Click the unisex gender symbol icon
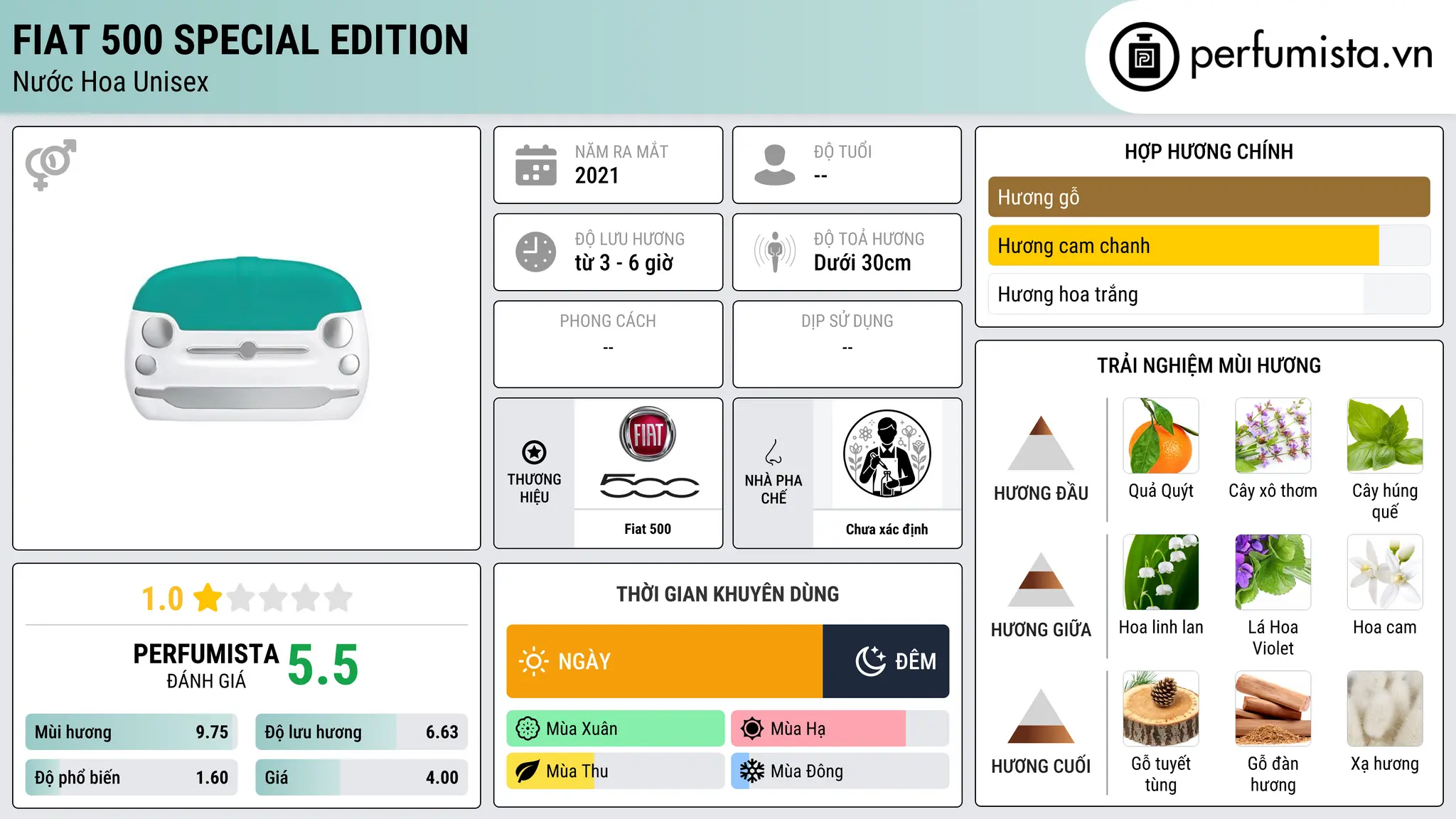Image resolution: width=1456 pixels, height=819 pixels. click(x=50, y=164)
